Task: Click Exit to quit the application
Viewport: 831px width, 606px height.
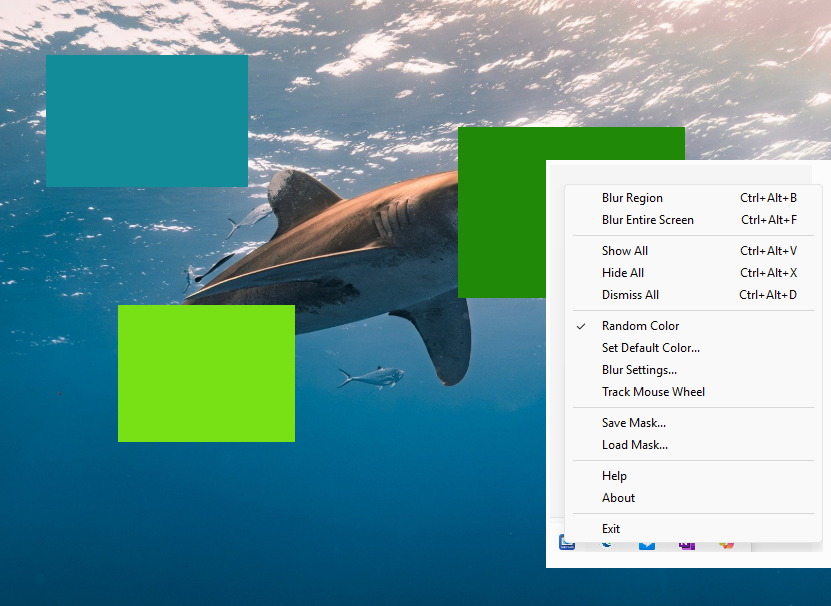Action: click(611, 528)
